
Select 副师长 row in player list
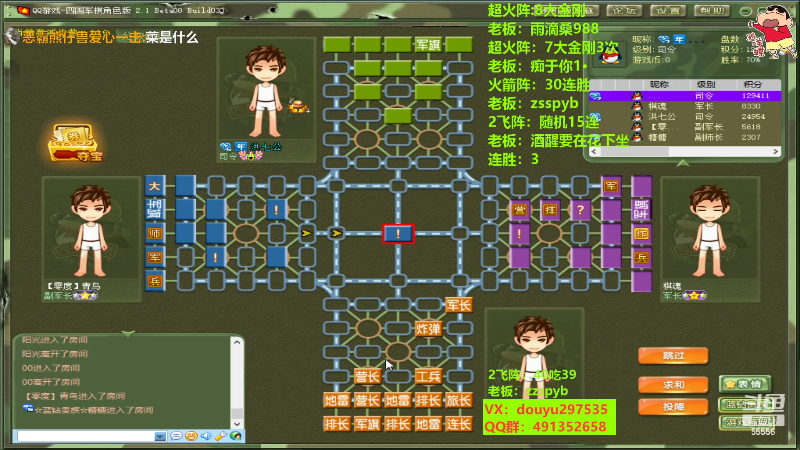pyautogui.click(x=685, y=137)
